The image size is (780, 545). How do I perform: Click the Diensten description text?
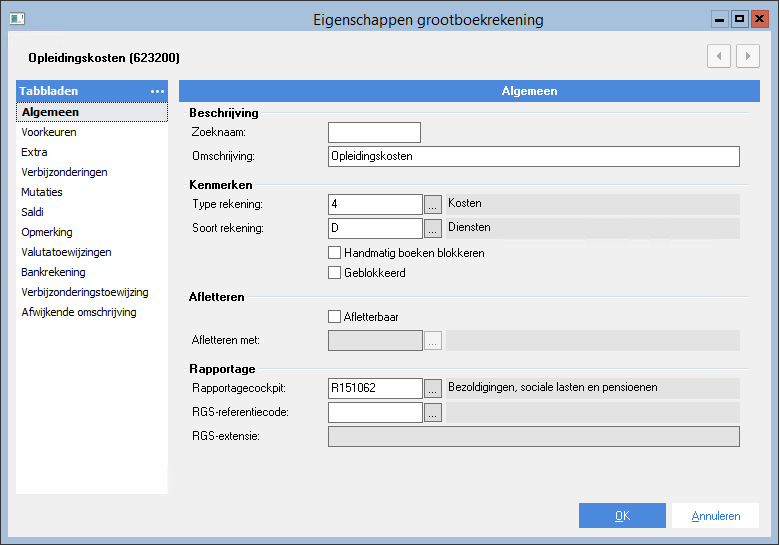coord(469,227)
